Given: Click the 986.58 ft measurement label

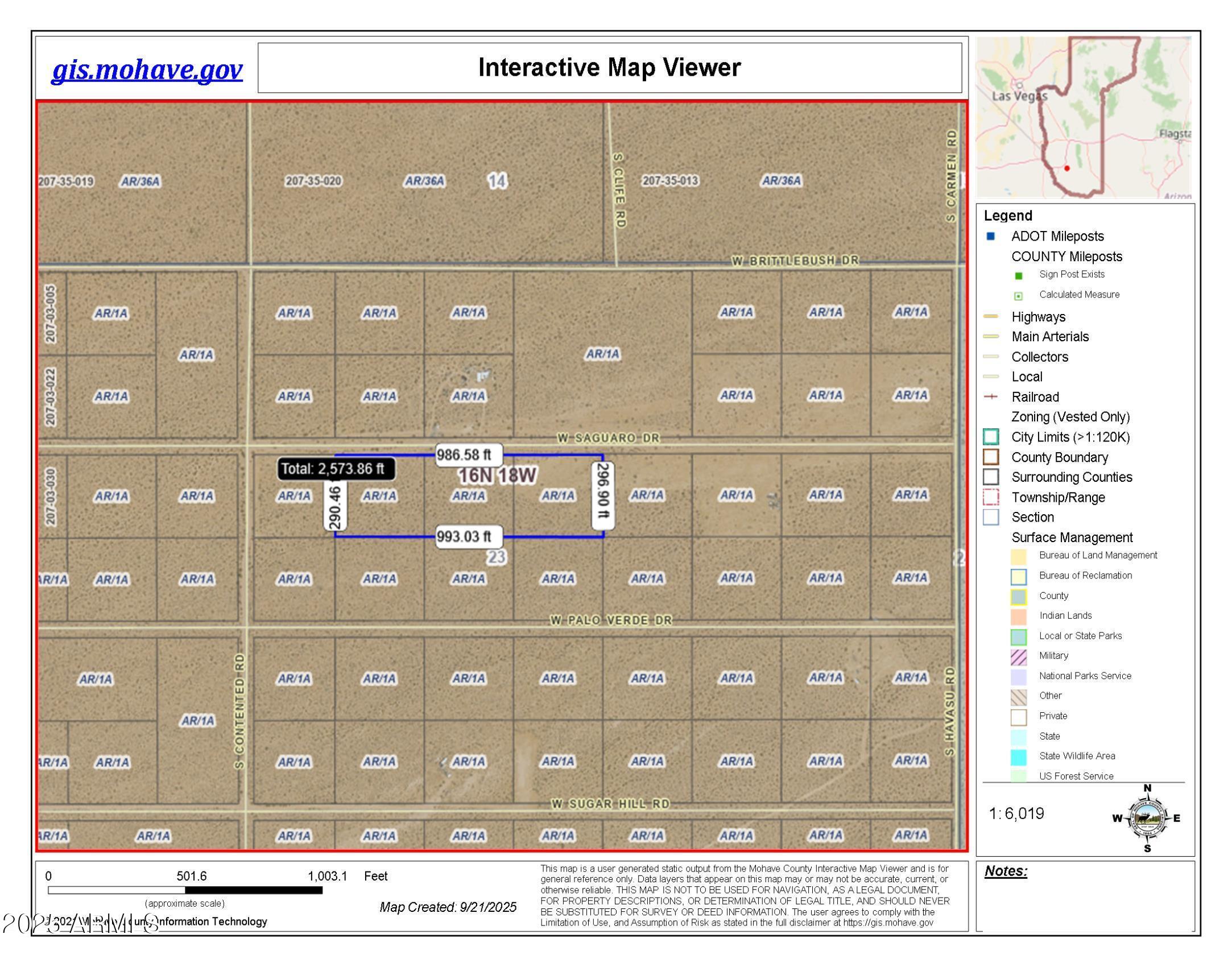Looking at the screenshot, I should point(468,454).
